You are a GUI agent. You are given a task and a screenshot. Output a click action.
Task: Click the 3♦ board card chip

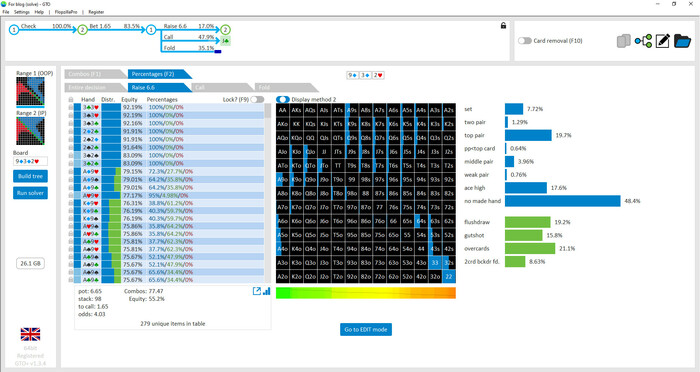(x=365, y=75)
